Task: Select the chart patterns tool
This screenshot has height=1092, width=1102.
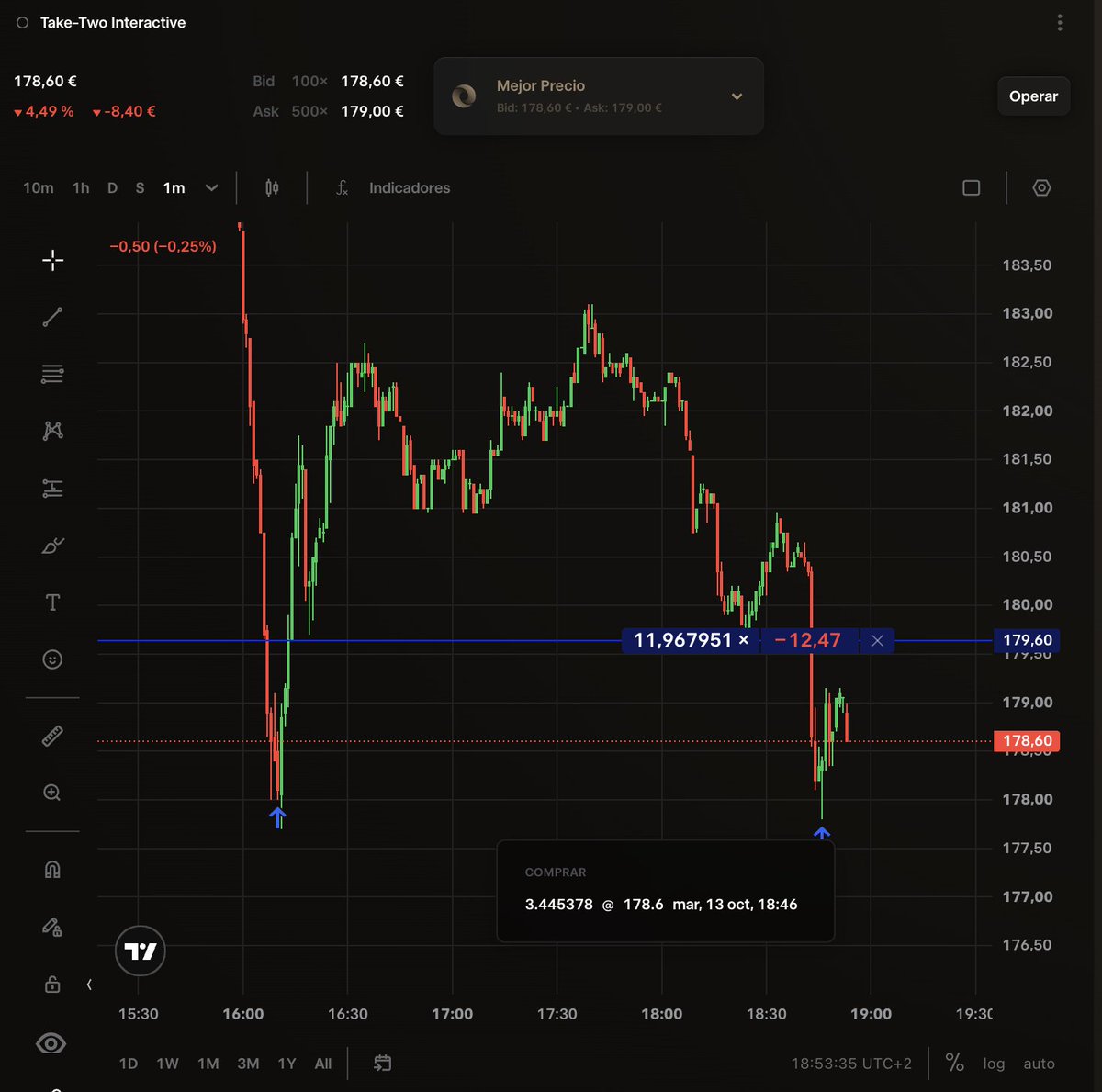Action: [x=52, y=431]
